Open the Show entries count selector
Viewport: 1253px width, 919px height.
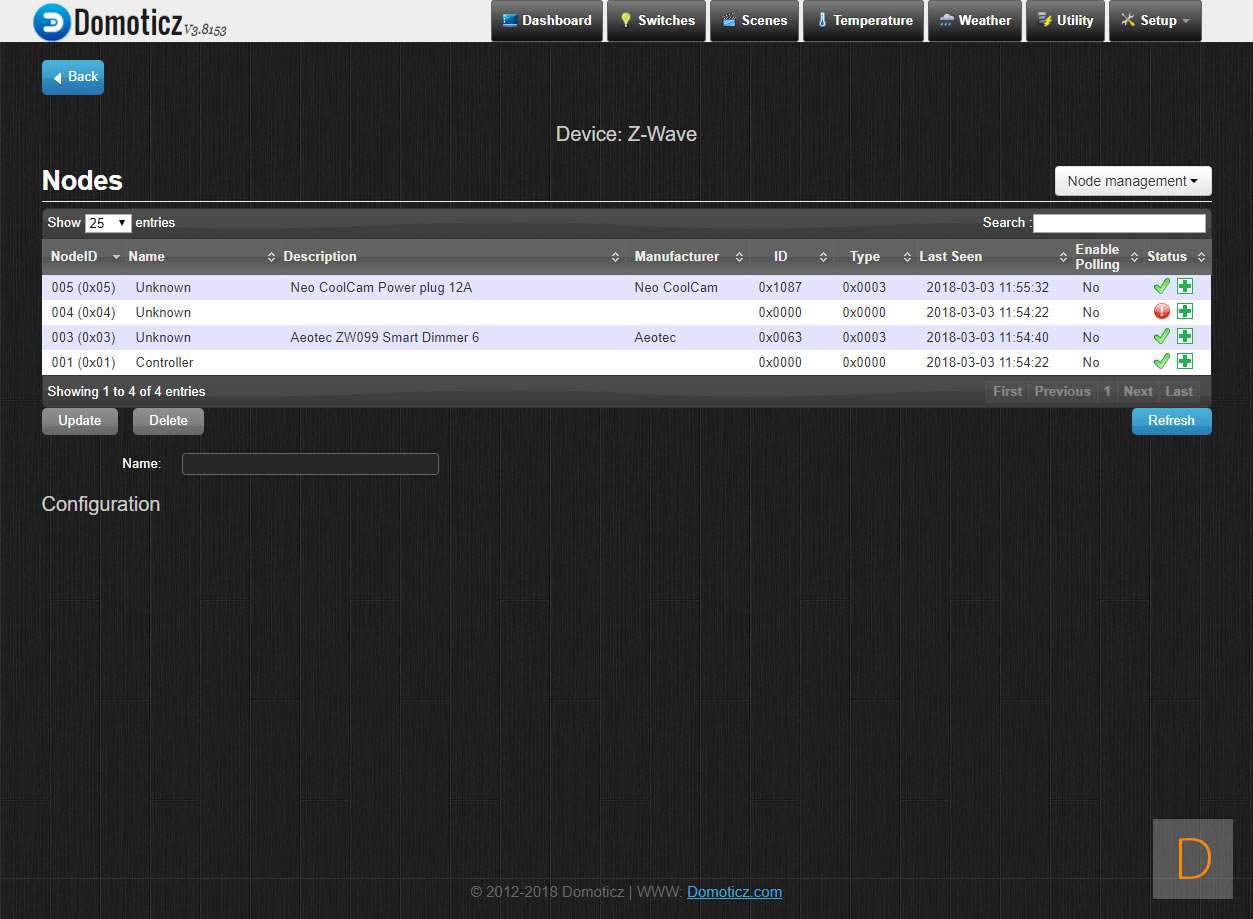pyautogui.click(x=108, y=223)
